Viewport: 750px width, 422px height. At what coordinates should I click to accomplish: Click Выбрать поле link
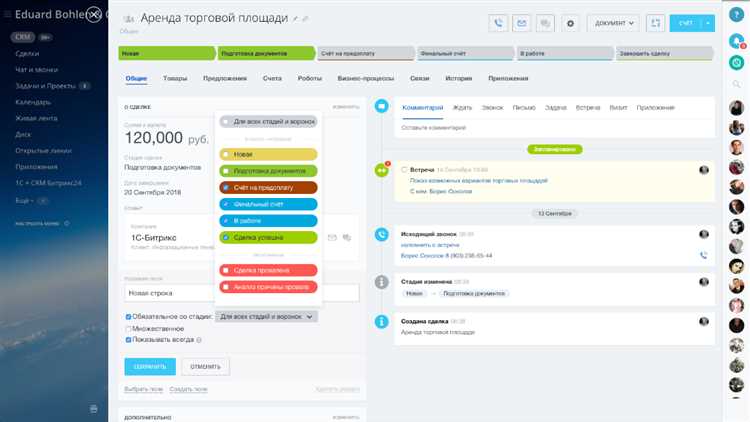point(143,389)
